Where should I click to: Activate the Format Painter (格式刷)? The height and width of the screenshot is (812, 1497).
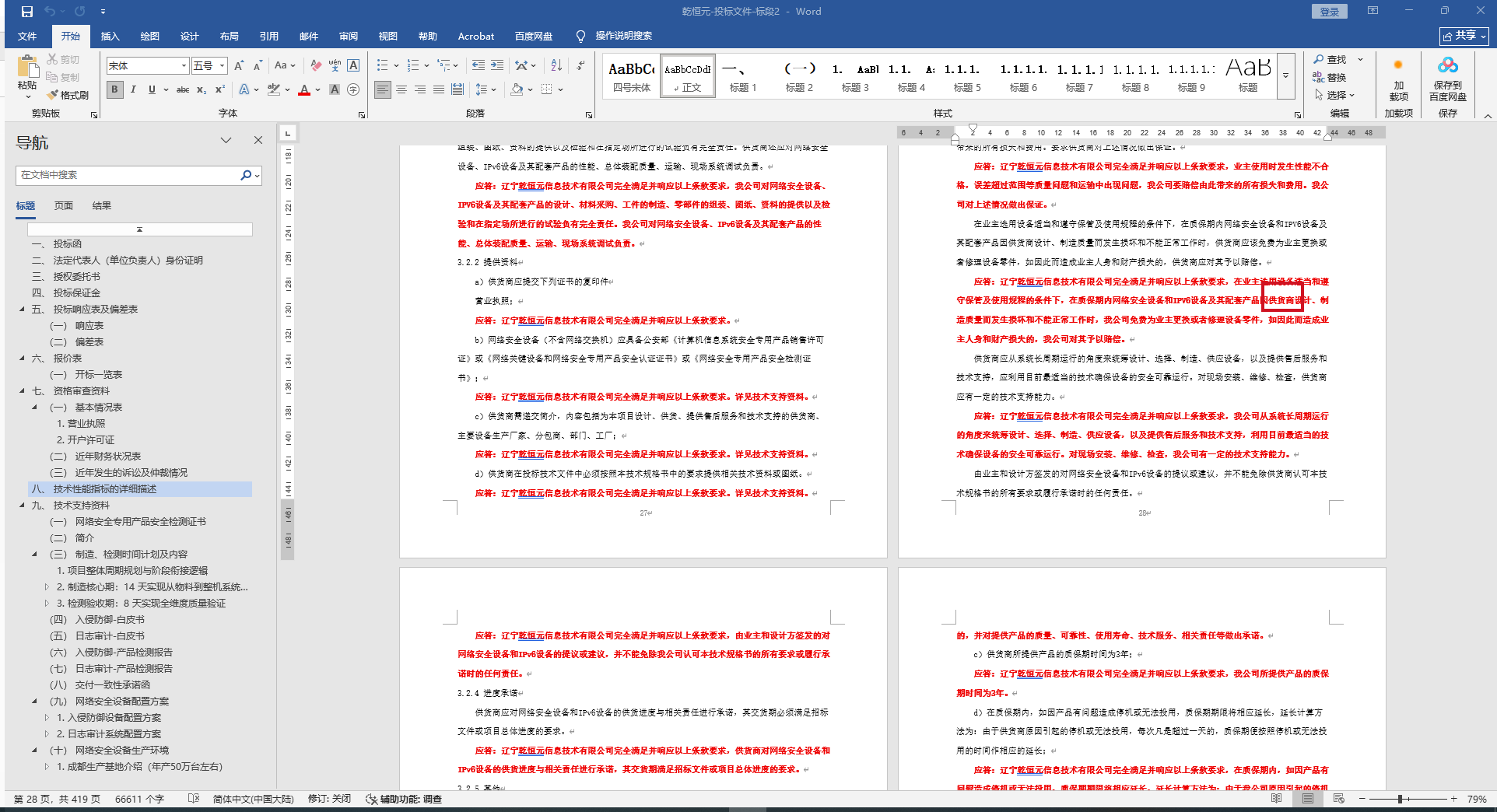pyautogui.click(x=68, y=95)
